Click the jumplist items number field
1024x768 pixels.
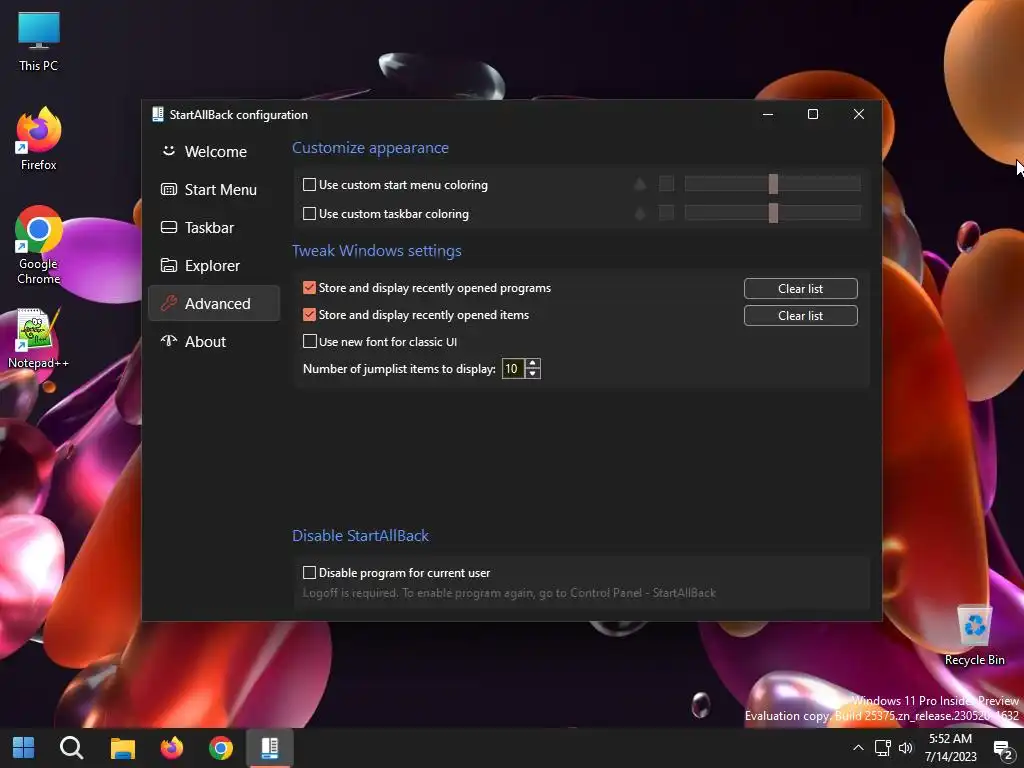[x=513, y=369]
